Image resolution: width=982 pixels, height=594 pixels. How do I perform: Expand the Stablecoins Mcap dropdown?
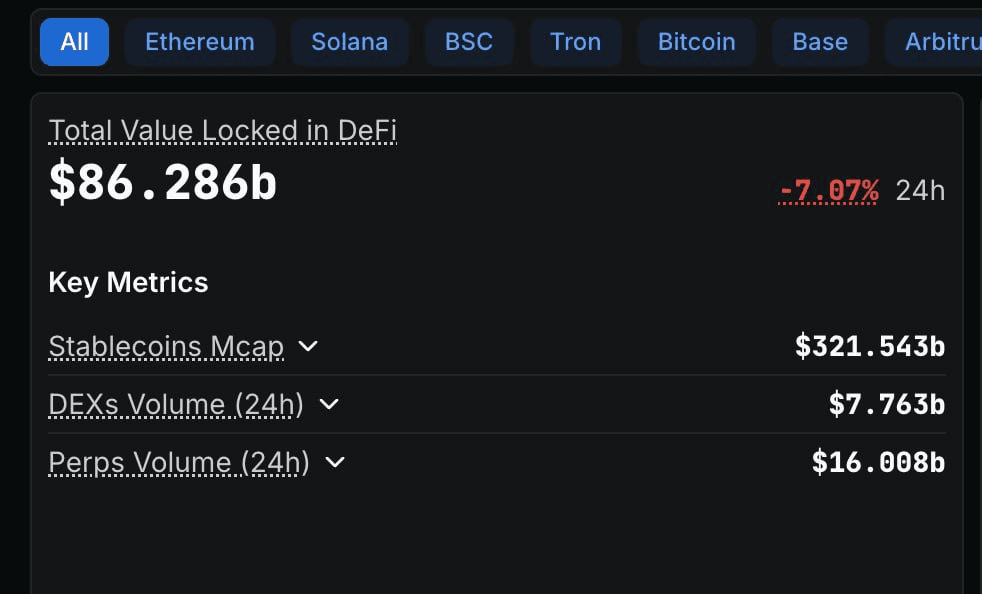click(308, 346)
